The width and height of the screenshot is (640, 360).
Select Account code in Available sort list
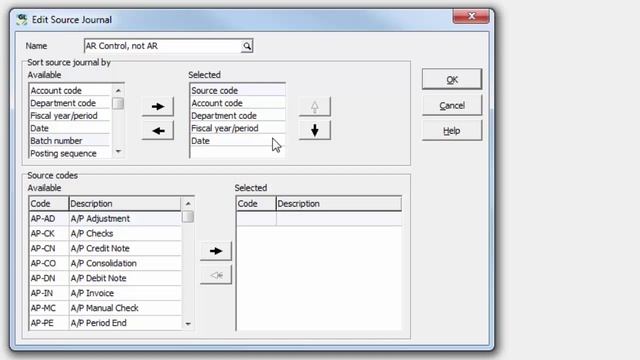[x=70, y=91]
